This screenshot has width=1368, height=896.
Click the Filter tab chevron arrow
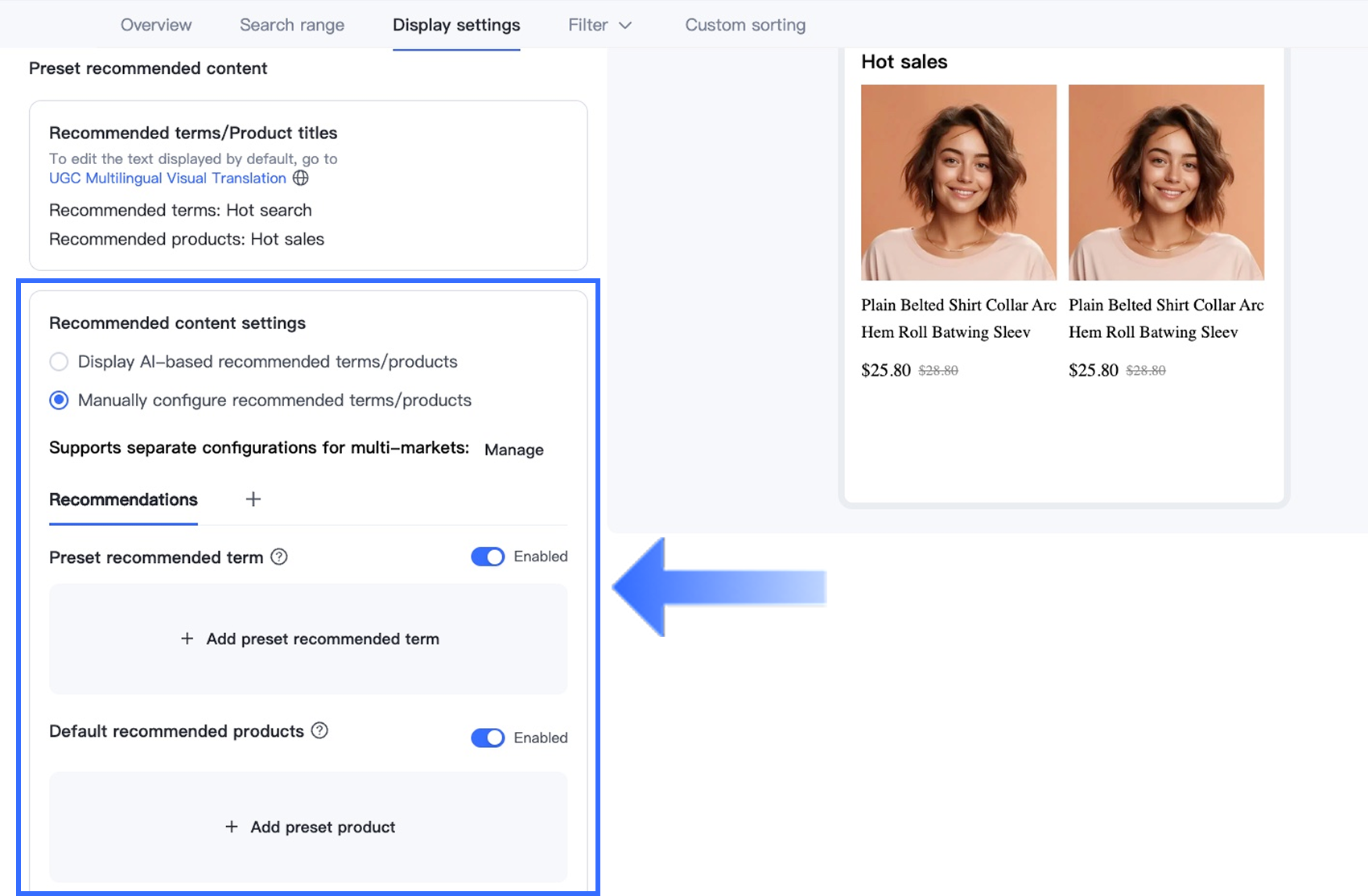click(x=625, y=26)
